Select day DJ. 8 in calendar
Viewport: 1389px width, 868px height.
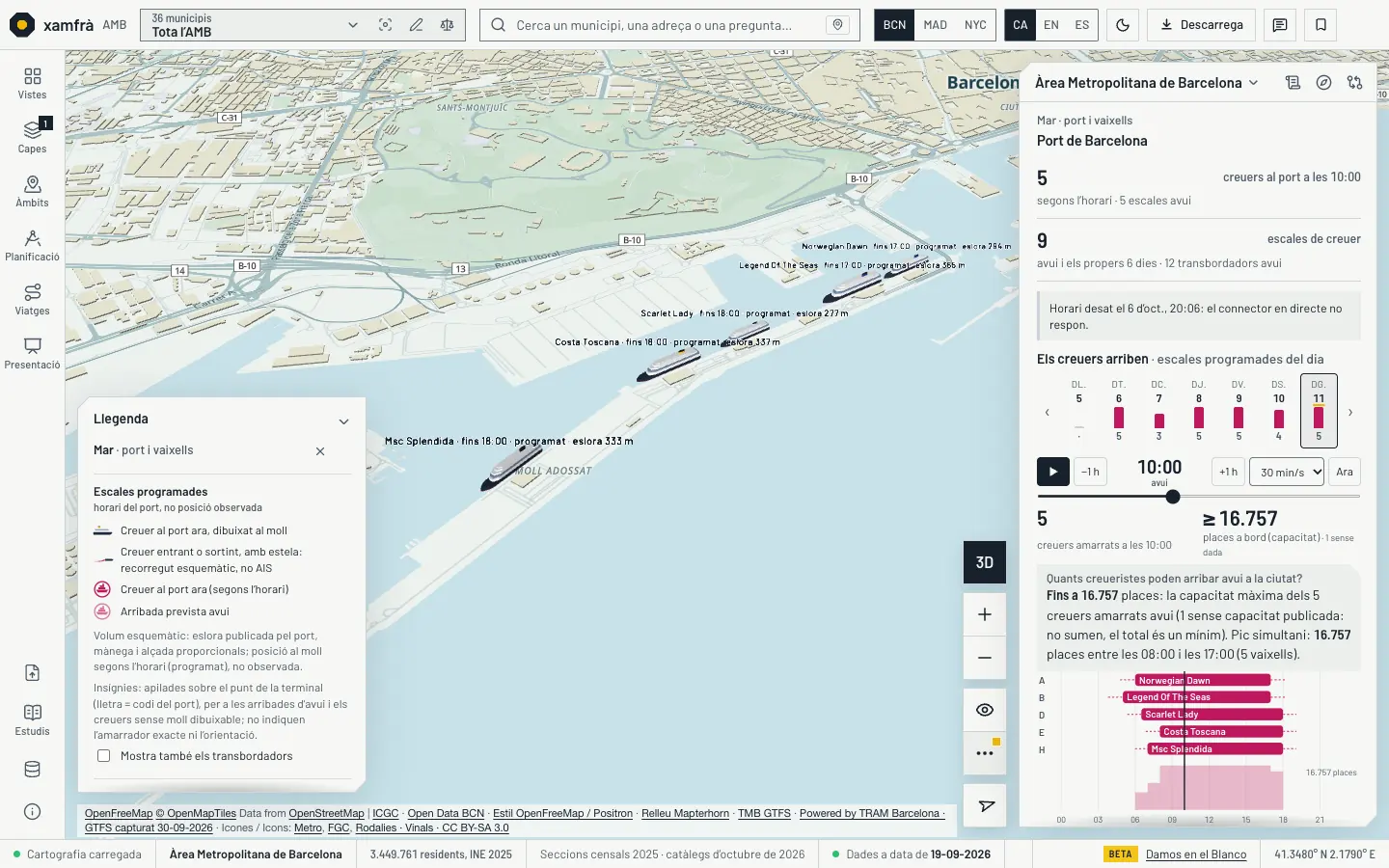click(x=1199, y=411)
